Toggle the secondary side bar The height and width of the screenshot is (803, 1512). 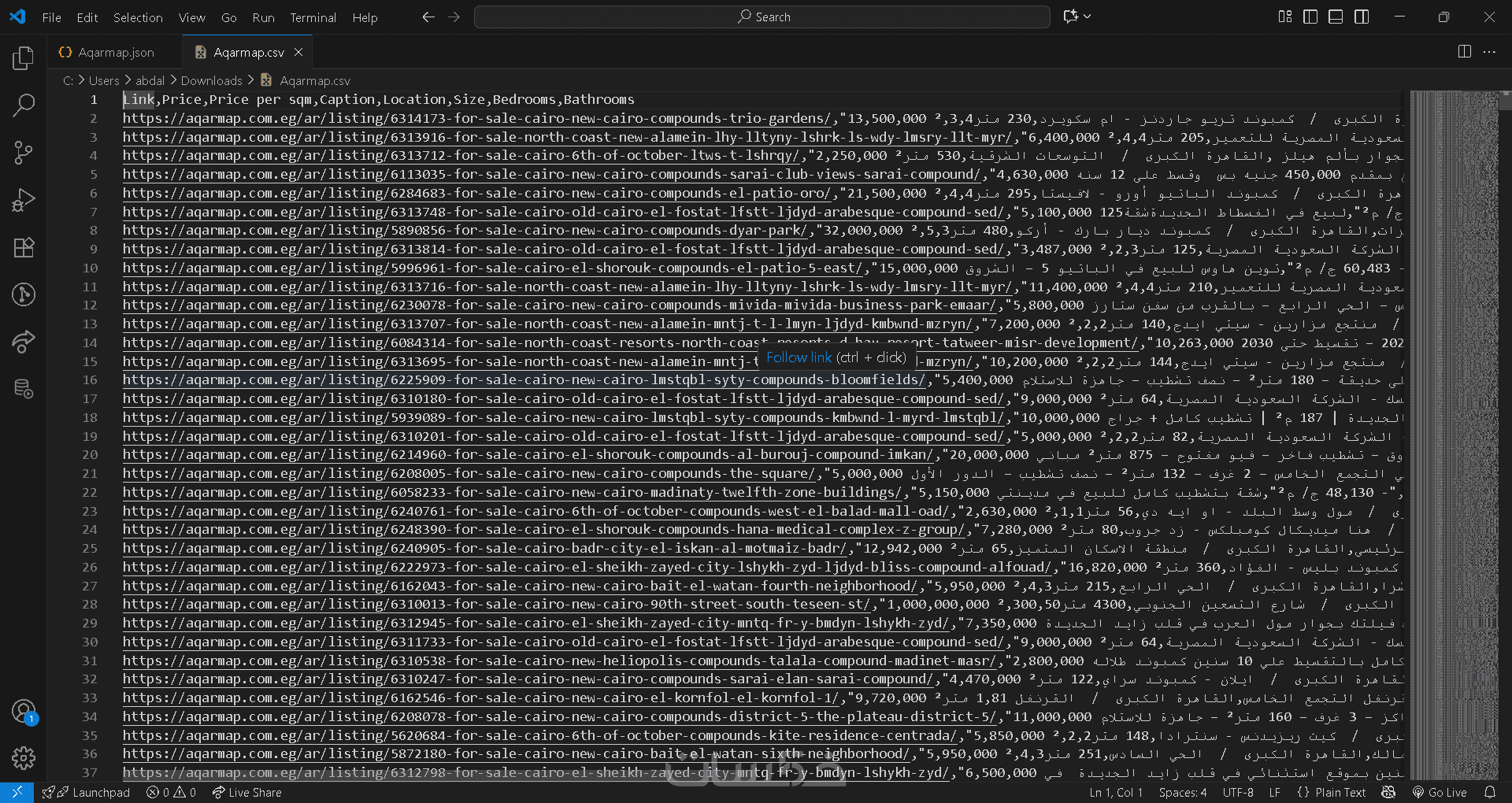[1362, 17]
